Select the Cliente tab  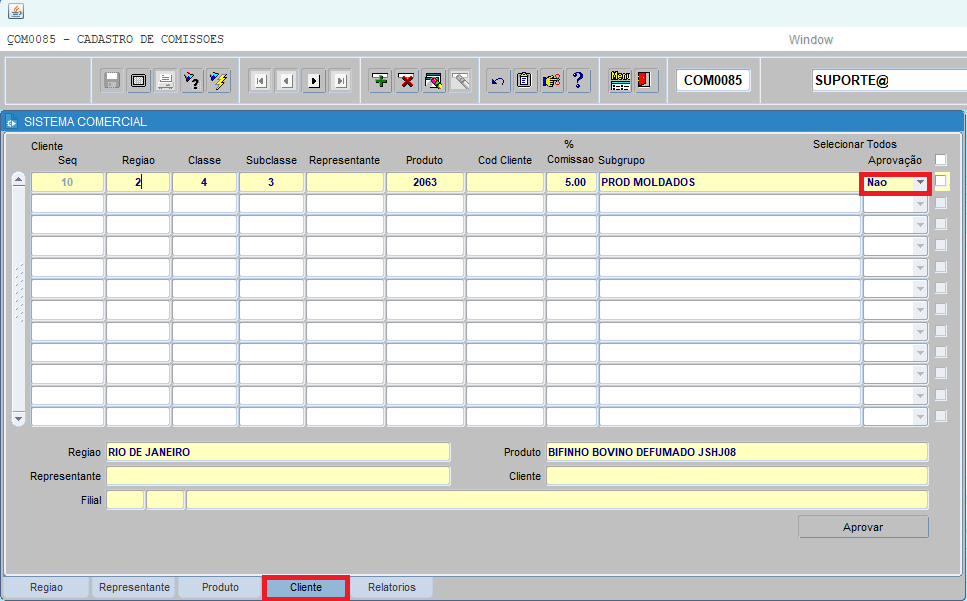306,587
